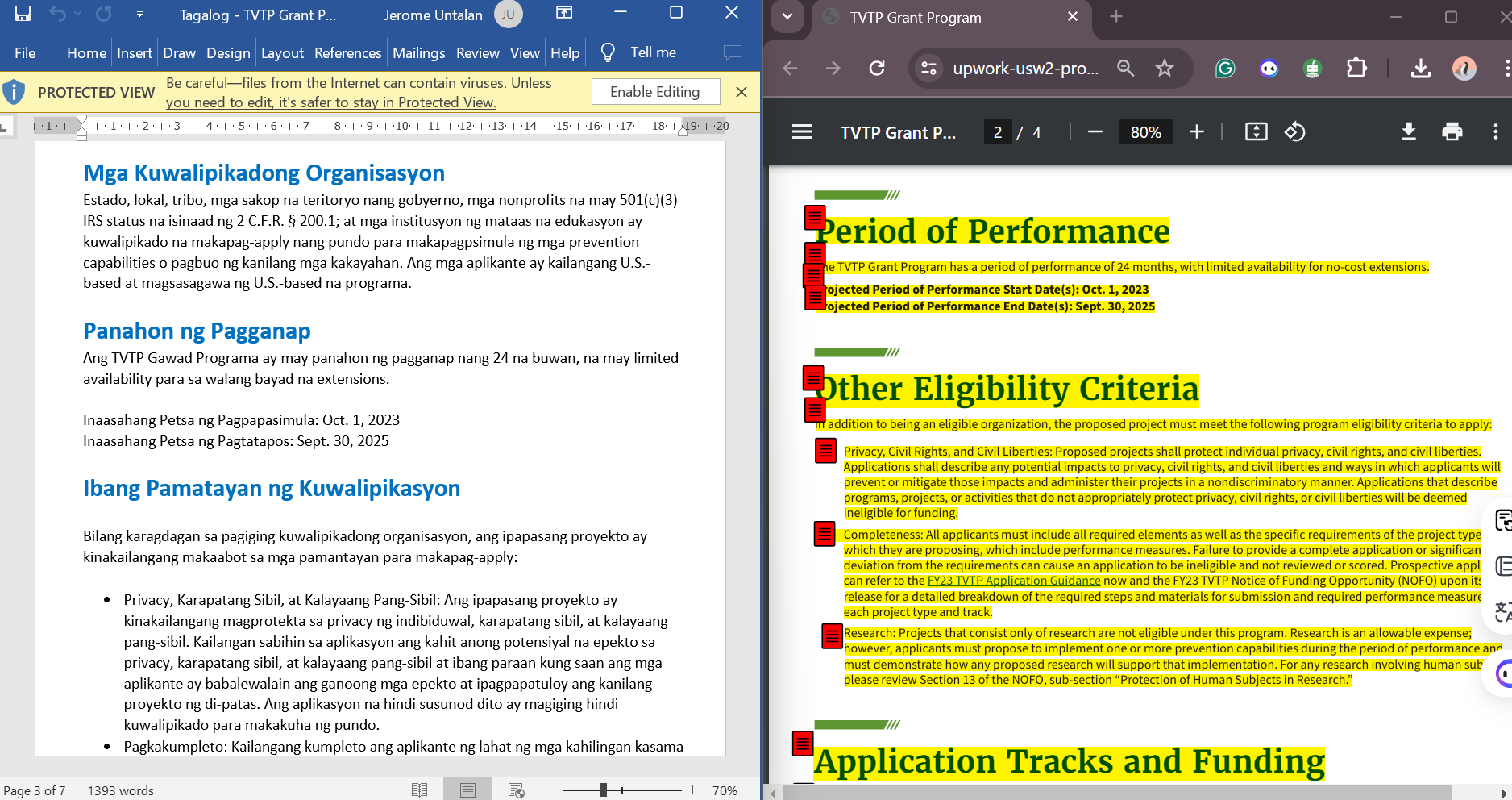Click the Undo arrow in Word
The height and width of the screenshot is (800, 1512).
(57, 14)
